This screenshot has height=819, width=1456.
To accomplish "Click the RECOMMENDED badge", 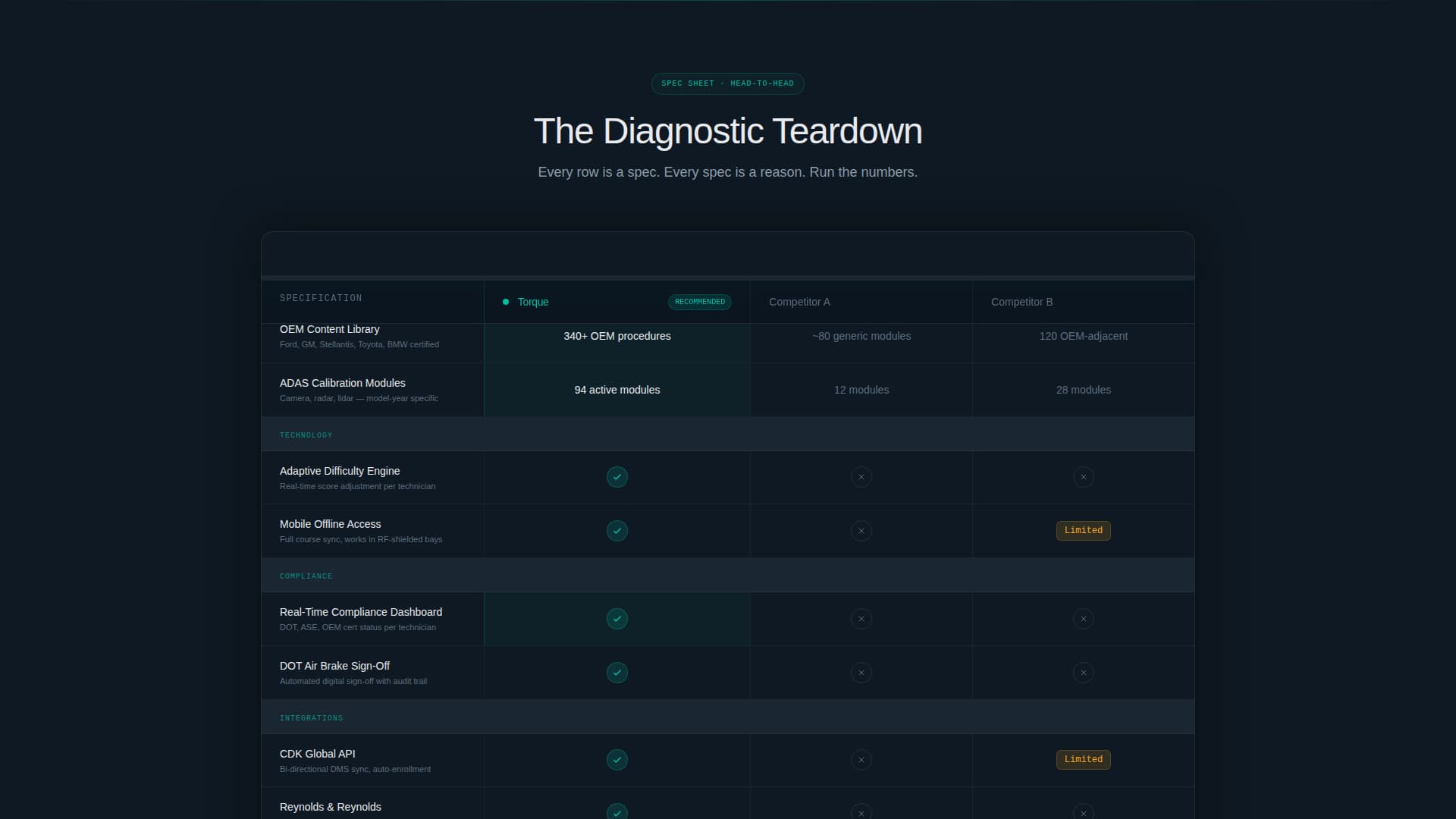I will tap(700, 302).
